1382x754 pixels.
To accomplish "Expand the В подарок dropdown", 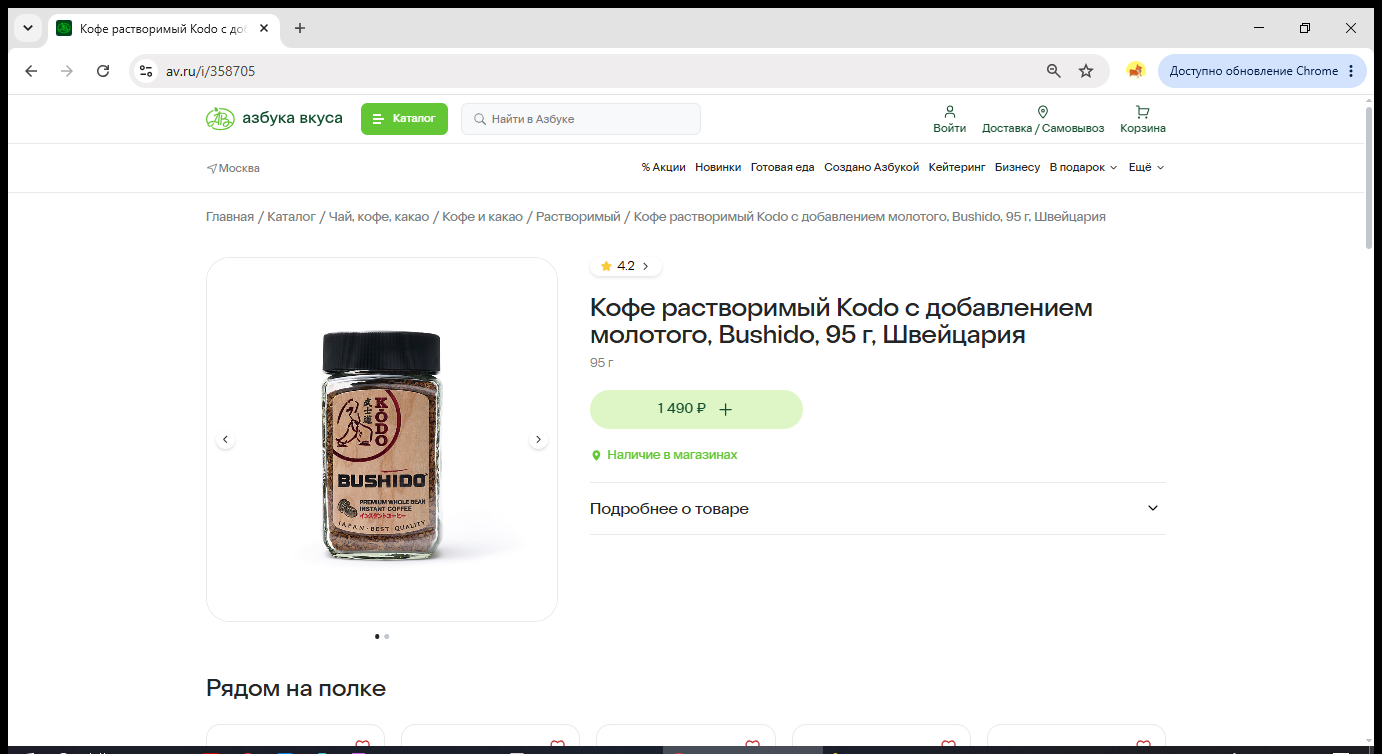I will coord(1083,168).
